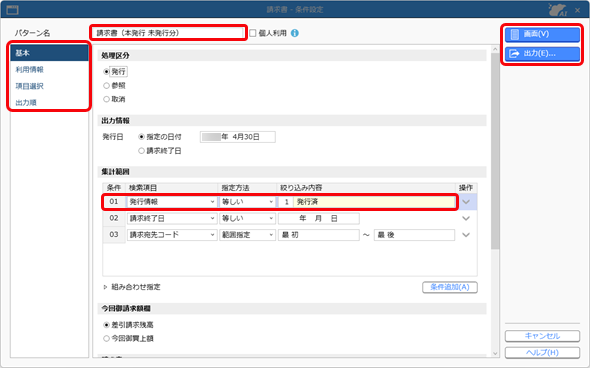Click the 発行日 date field
590x368 pixels.
point(238,137)
